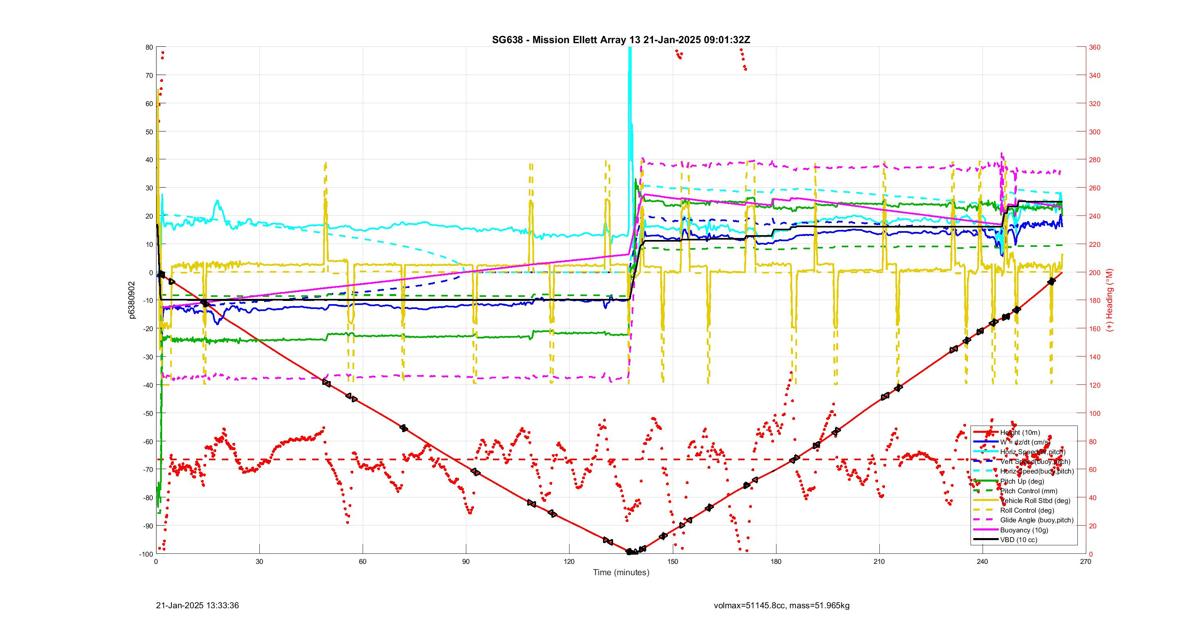1200x622 pixels.
Task: Click the magenta line sample beside "Buoyancy (10g)"
Action: pyautogui.click(x=984, y=530)
